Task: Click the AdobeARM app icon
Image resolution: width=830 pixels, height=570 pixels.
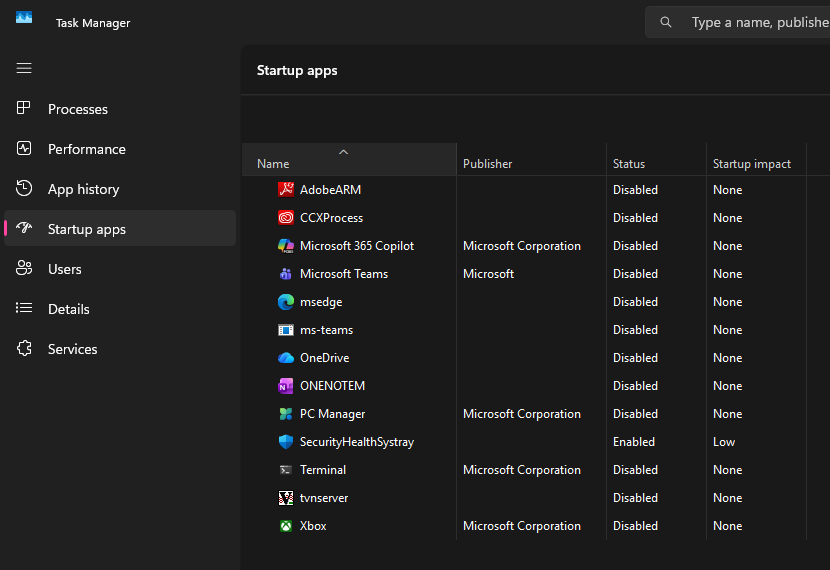Action: pyautogui.click(x=285, y=189)
